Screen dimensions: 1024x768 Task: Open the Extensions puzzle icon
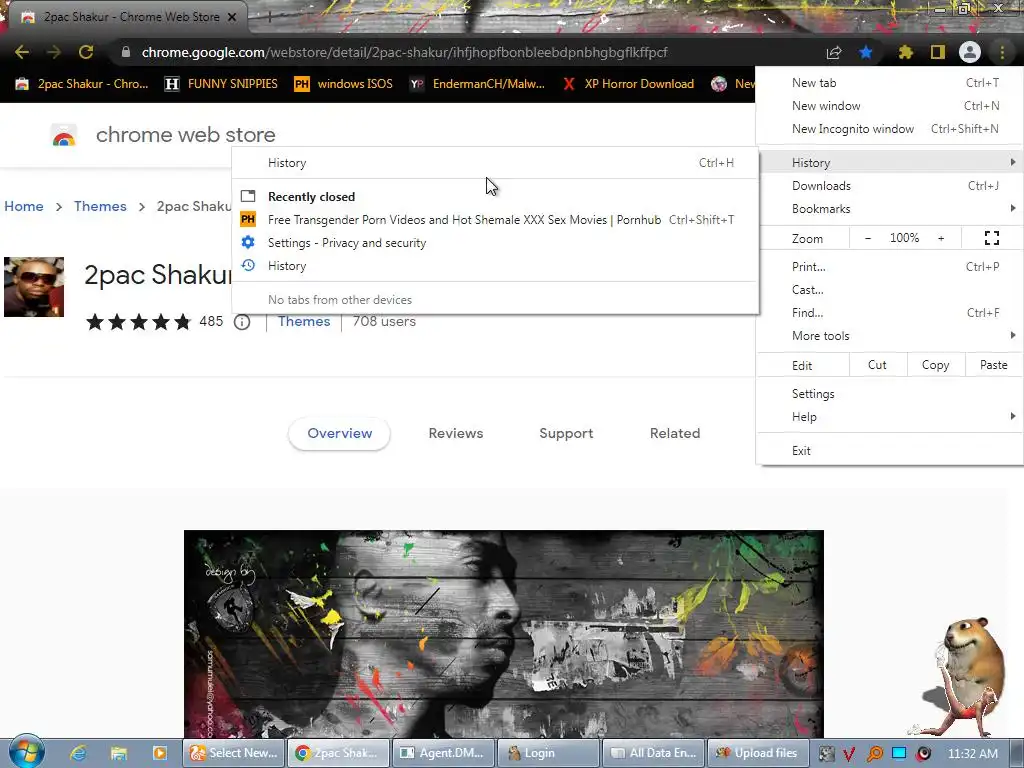[905, 52]
